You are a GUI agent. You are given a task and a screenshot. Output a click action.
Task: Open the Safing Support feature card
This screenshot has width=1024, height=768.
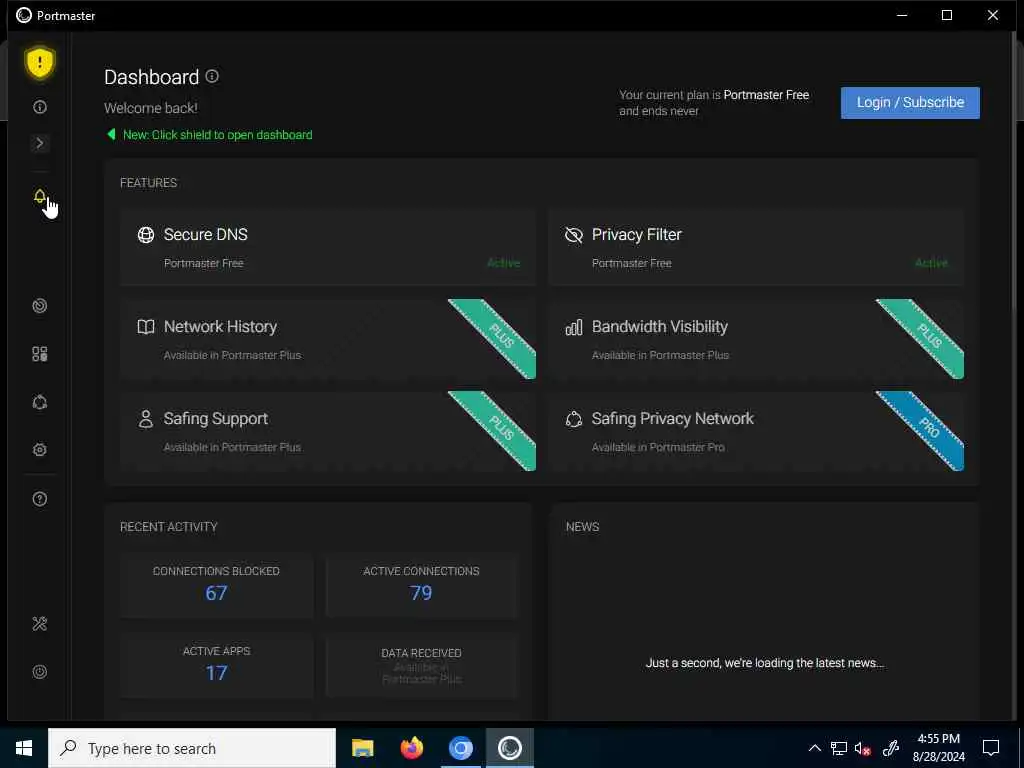pyautogui.click(x=328, y=431)
